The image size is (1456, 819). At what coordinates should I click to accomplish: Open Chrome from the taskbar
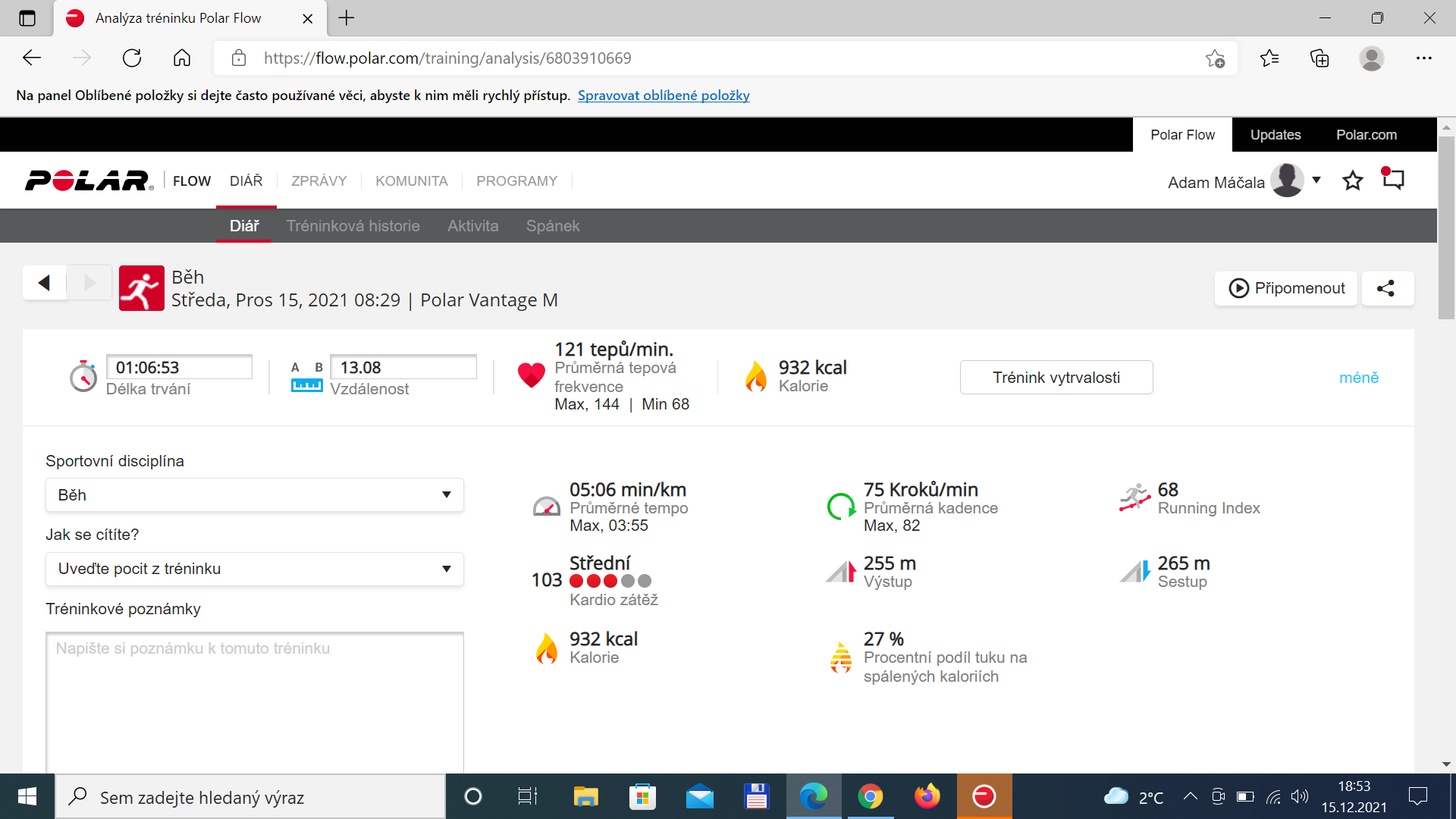pos(870,797)
